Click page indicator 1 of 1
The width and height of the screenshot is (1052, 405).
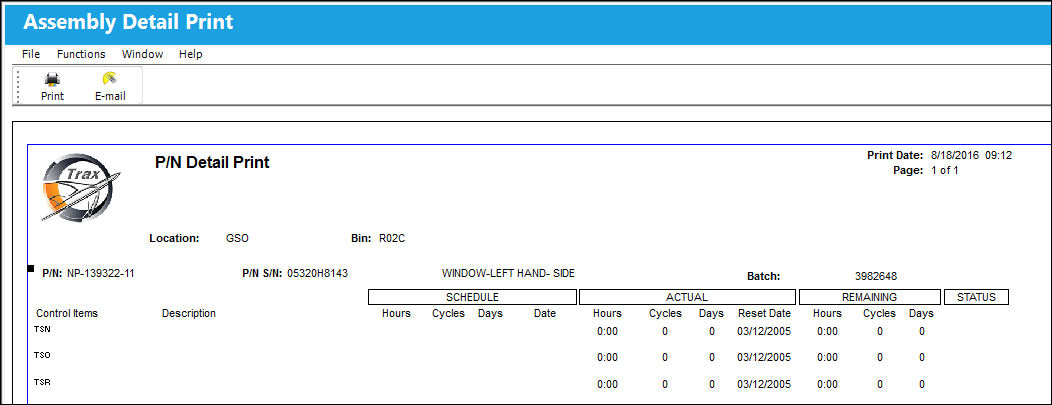(x=944, y=170)
